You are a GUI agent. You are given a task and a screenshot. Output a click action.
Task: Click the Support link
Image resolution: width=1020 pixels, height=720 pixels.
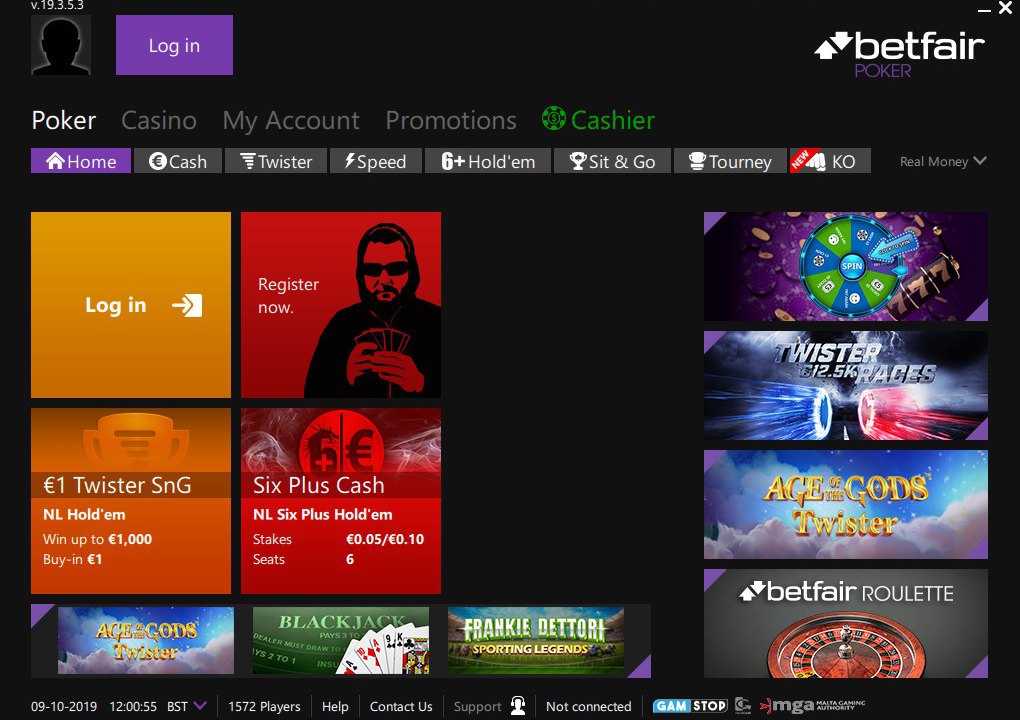(x=477, y=706)
